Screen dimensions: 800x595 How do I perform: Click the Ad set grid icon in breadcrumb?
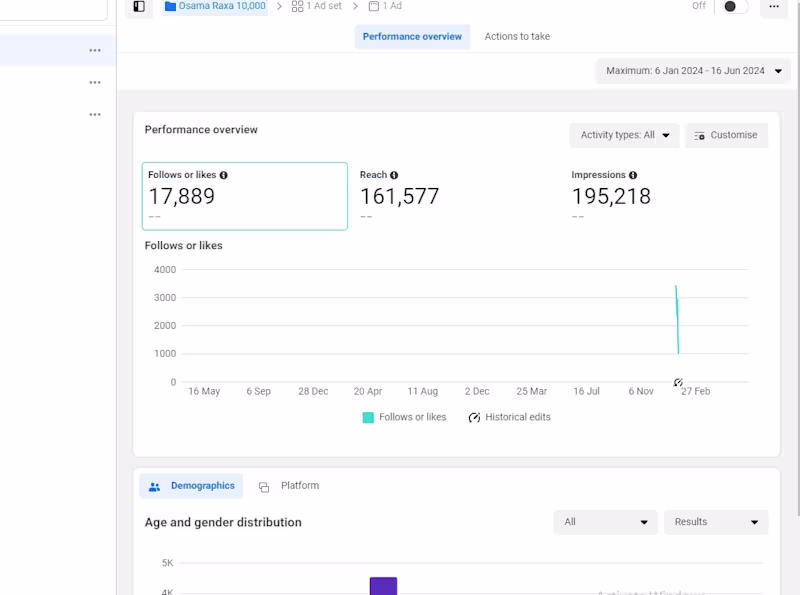pyautogui.click(x=295, y=6)
